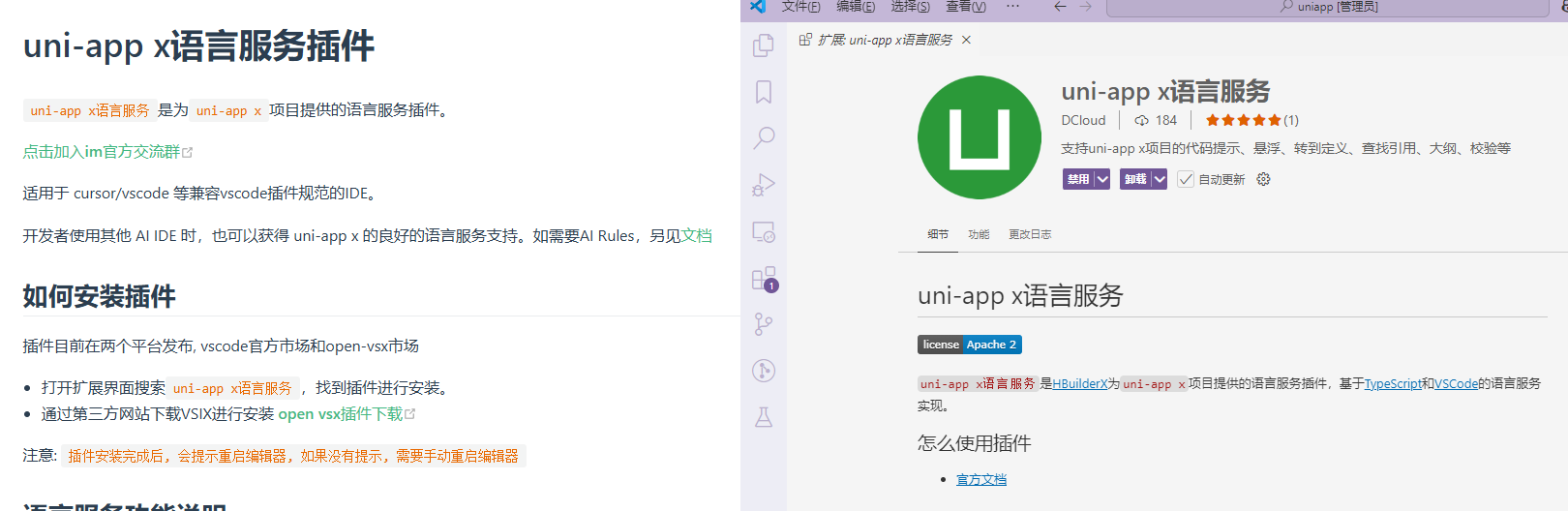This screenshot has width=1568, height=511.
Task: Click the license Apache 2 badge
Action: pyautogui.click(x=970, y=345)
